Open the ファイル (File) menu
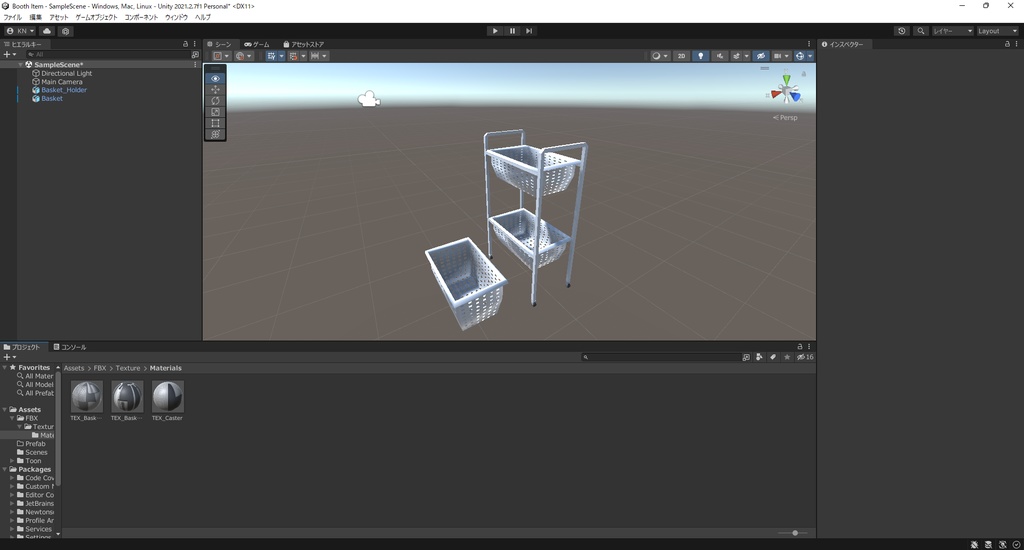The width and height of the screenshot is (1024, 550). coord(12,17)
